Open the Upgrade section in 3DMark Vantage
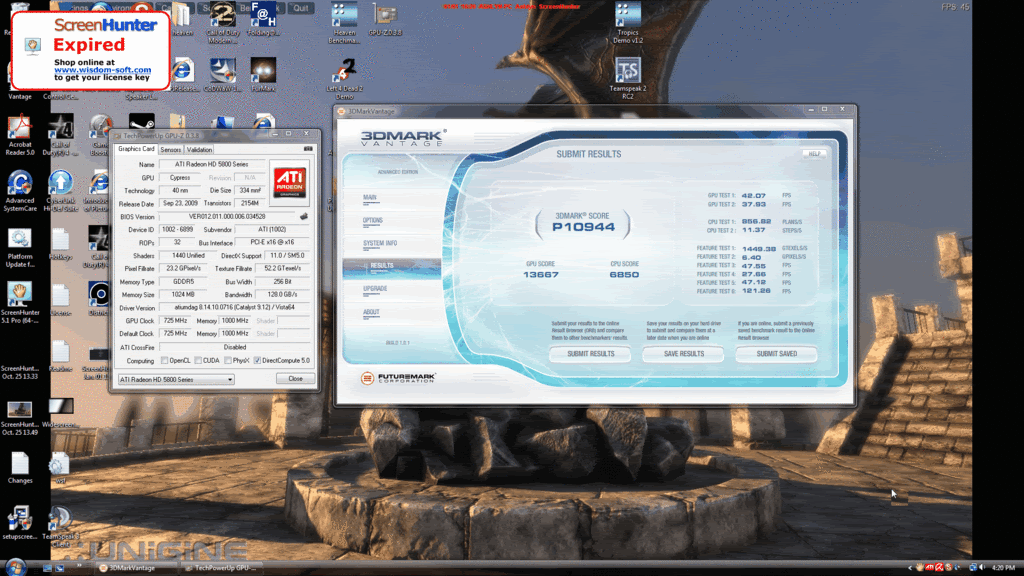 tap(376, 289)
